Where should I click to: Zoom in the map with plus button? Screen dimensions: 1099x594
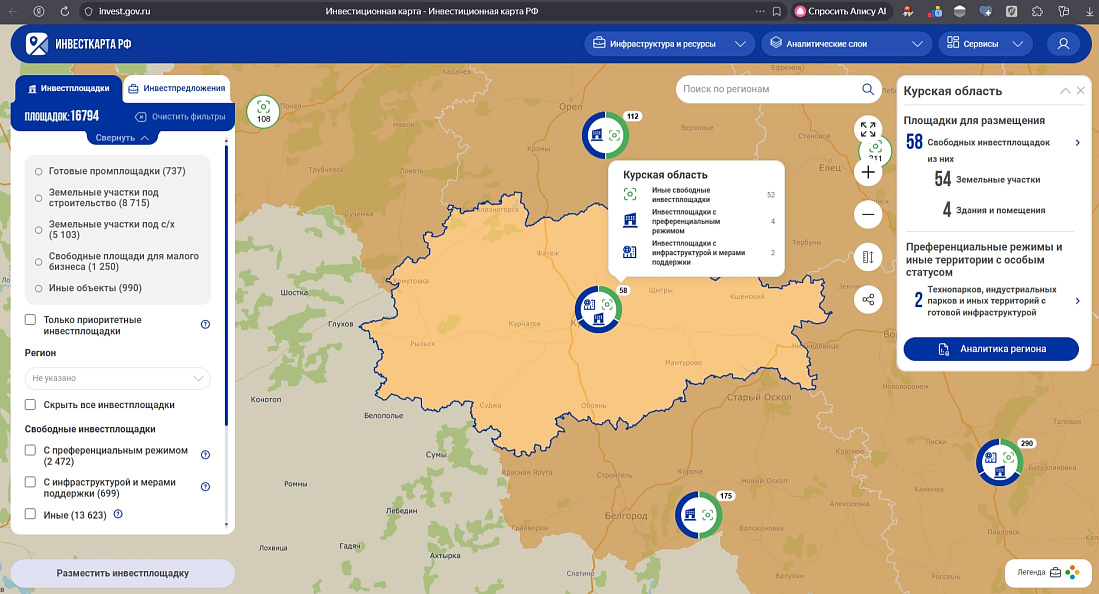coord(868,172)
